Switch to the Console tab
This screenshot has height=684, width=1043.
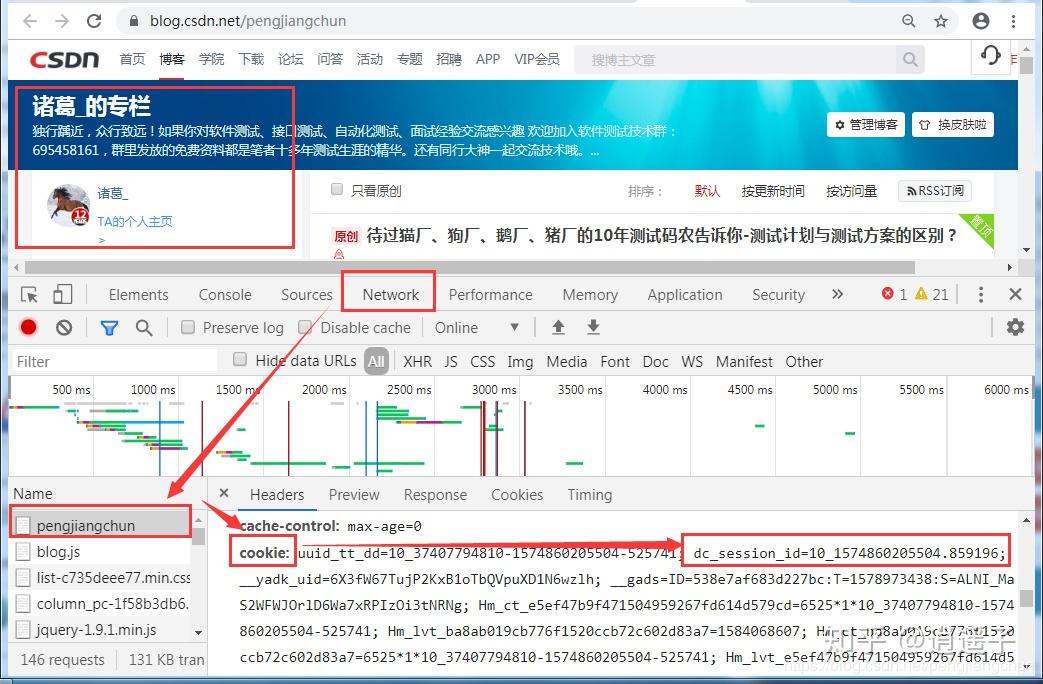tap(225, 295)
